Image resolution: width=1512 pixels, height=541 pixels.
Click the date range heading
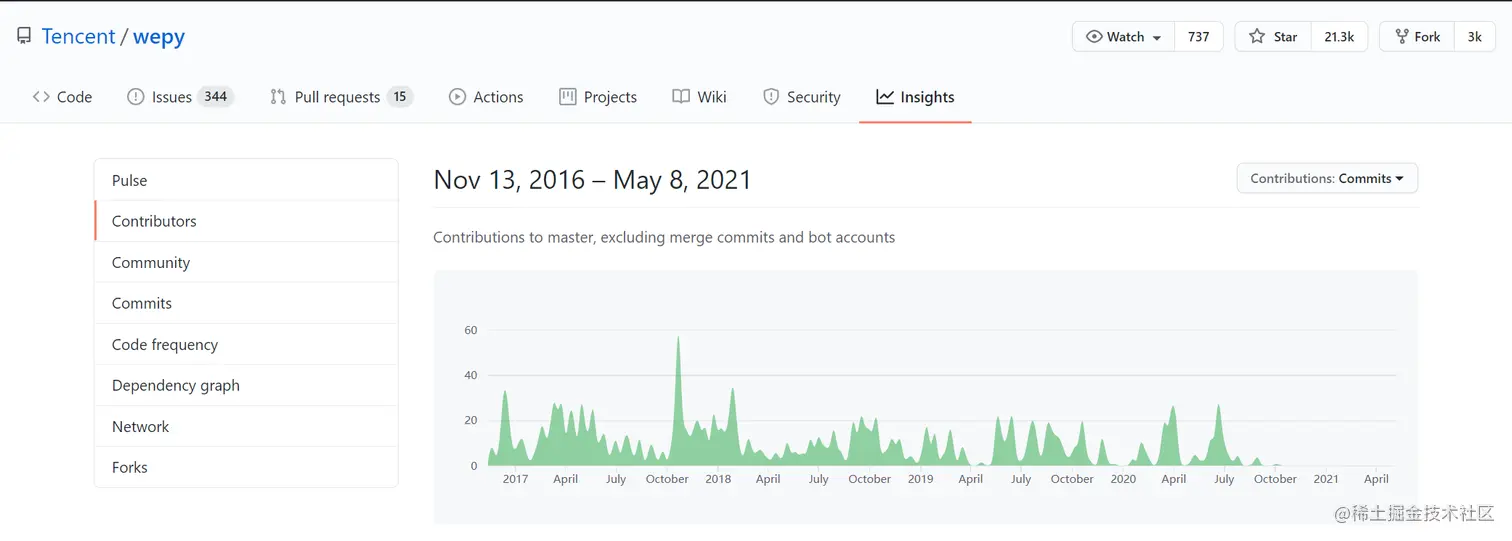point(592,180)
